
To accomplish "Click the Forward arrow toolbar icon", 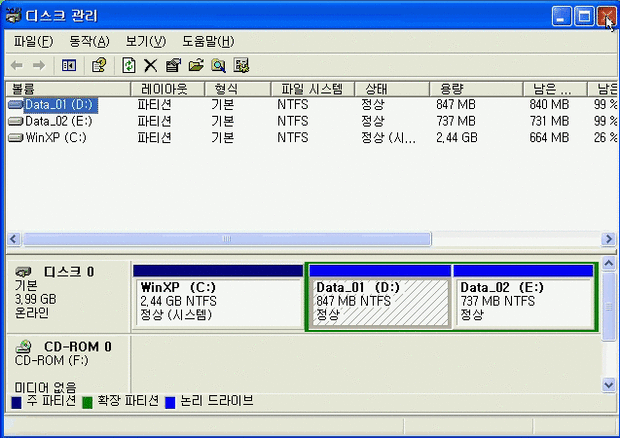I will point(39,65).
